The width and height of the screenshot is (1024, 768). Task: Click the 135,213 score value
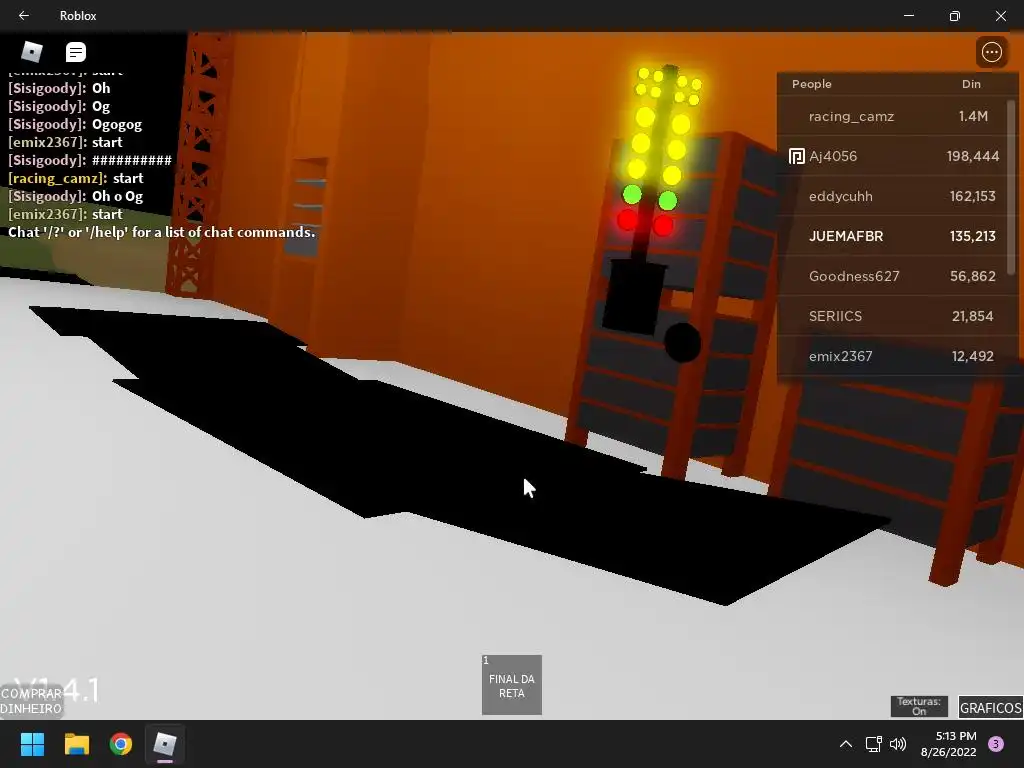(x=972, y=236)
